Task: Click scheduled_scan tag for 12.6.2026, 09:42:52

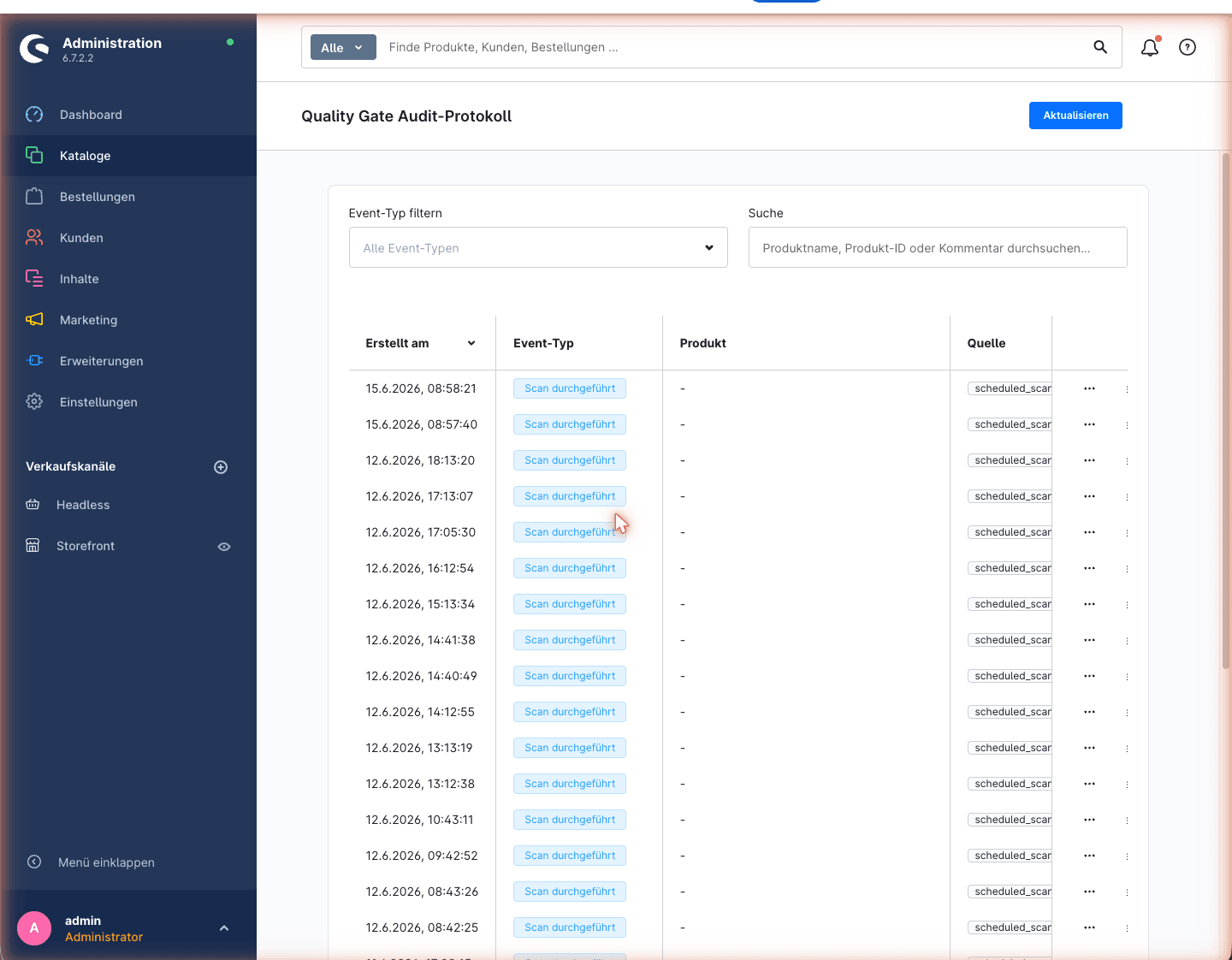Action: (x=1010, y=856)
